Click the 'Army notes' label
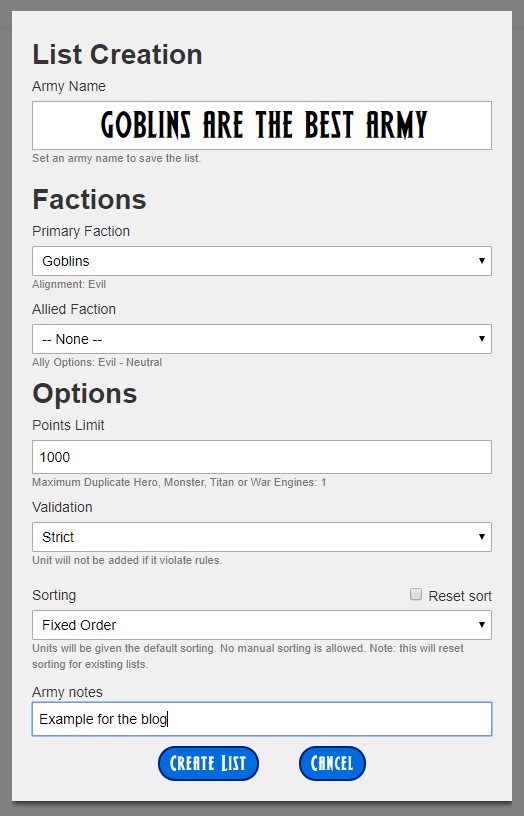 [x=67, y=692]
